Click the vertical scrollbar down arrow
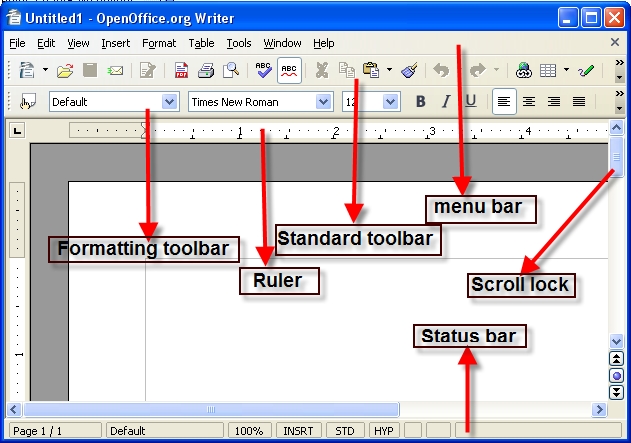 [x=616, y=342]
